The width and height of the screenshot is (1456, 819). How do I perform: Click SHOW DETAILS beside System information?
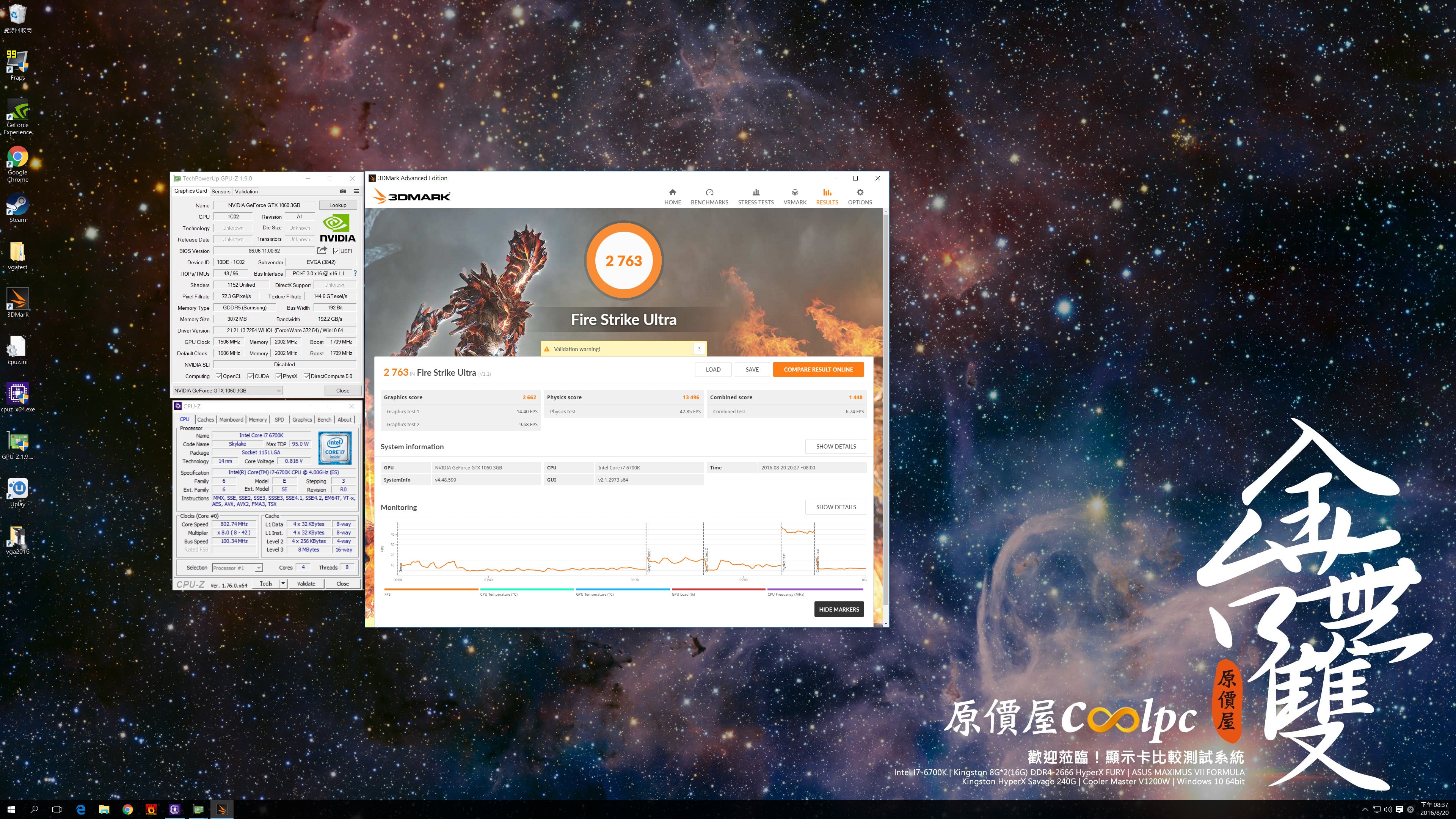pyautogui.click(x=836, y=447)
